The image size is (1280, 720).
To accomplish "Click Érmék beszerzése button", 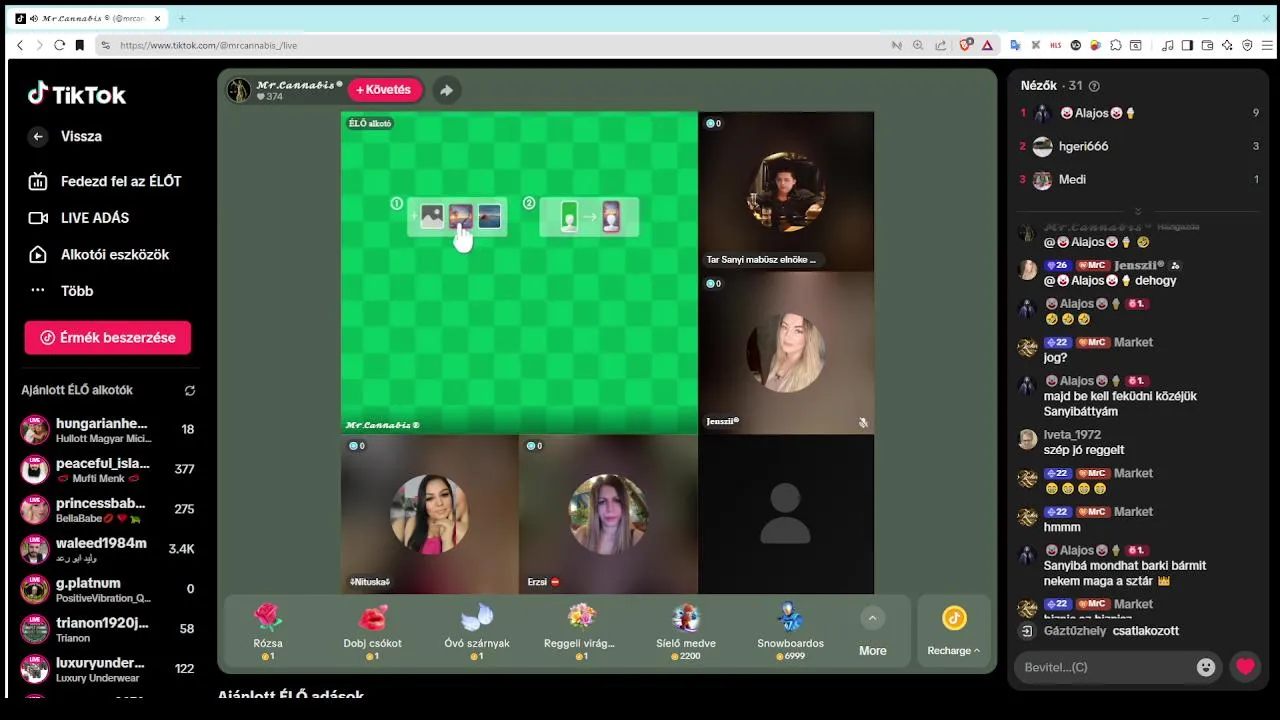I will coord(108,338).
